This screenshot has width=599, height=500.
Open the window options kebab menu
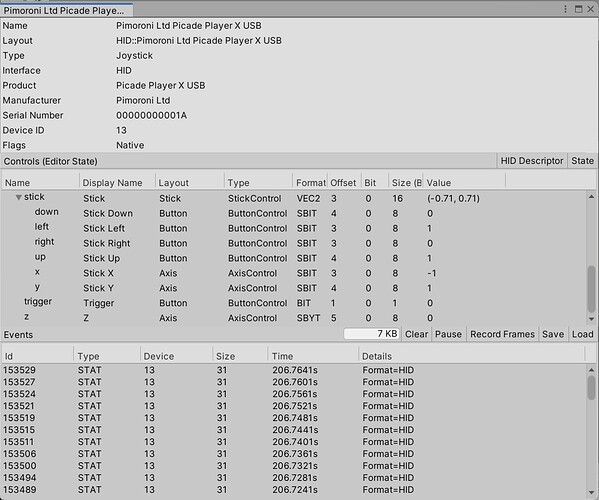566,9
